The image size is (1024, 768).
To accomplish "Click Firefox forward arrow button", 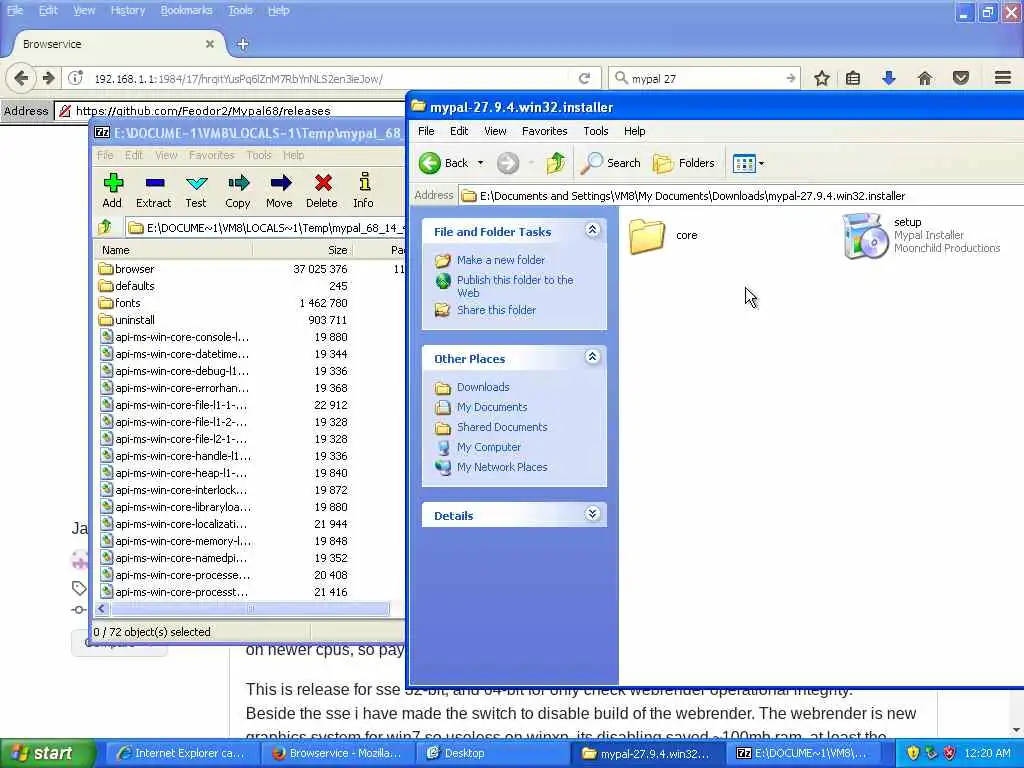I will pyautogui.click(x=48, y=78).
